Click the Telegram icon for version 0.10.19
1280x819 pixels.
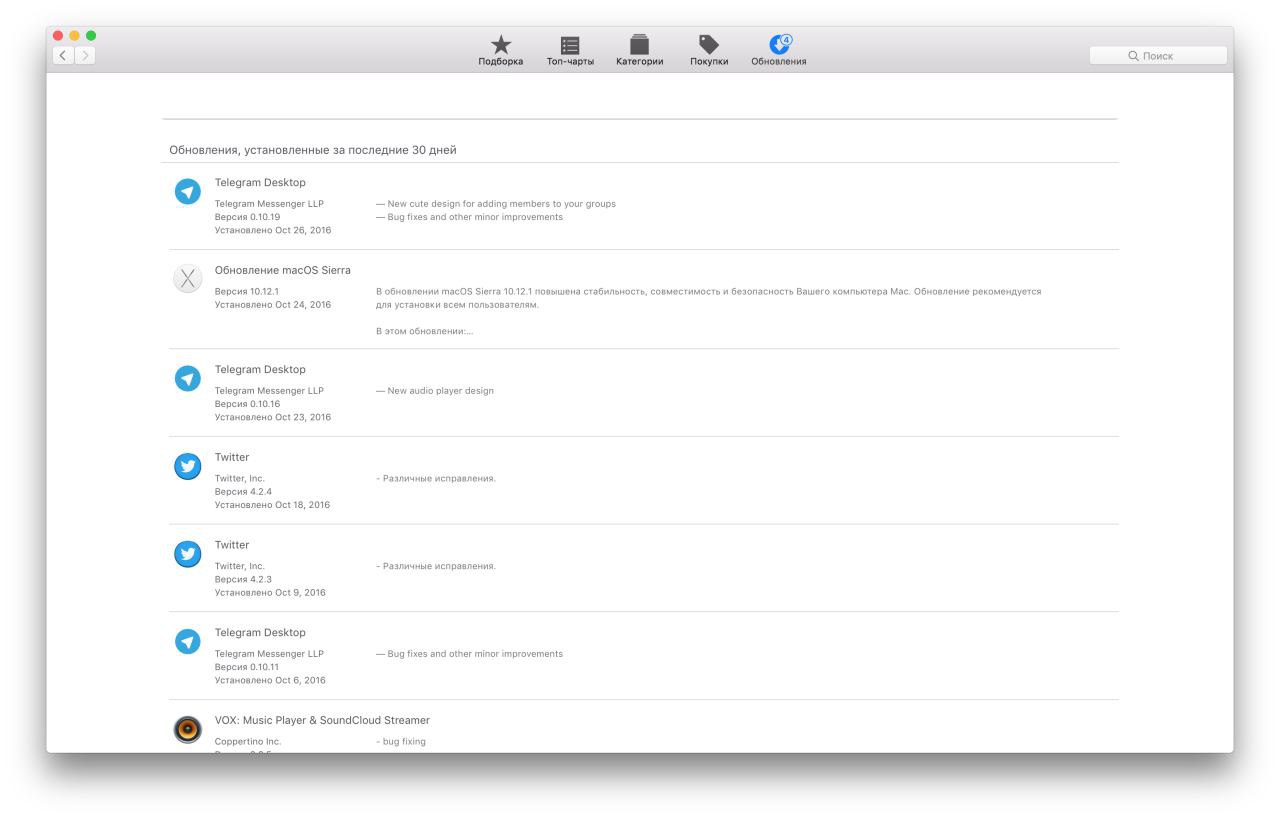(188, 191)
